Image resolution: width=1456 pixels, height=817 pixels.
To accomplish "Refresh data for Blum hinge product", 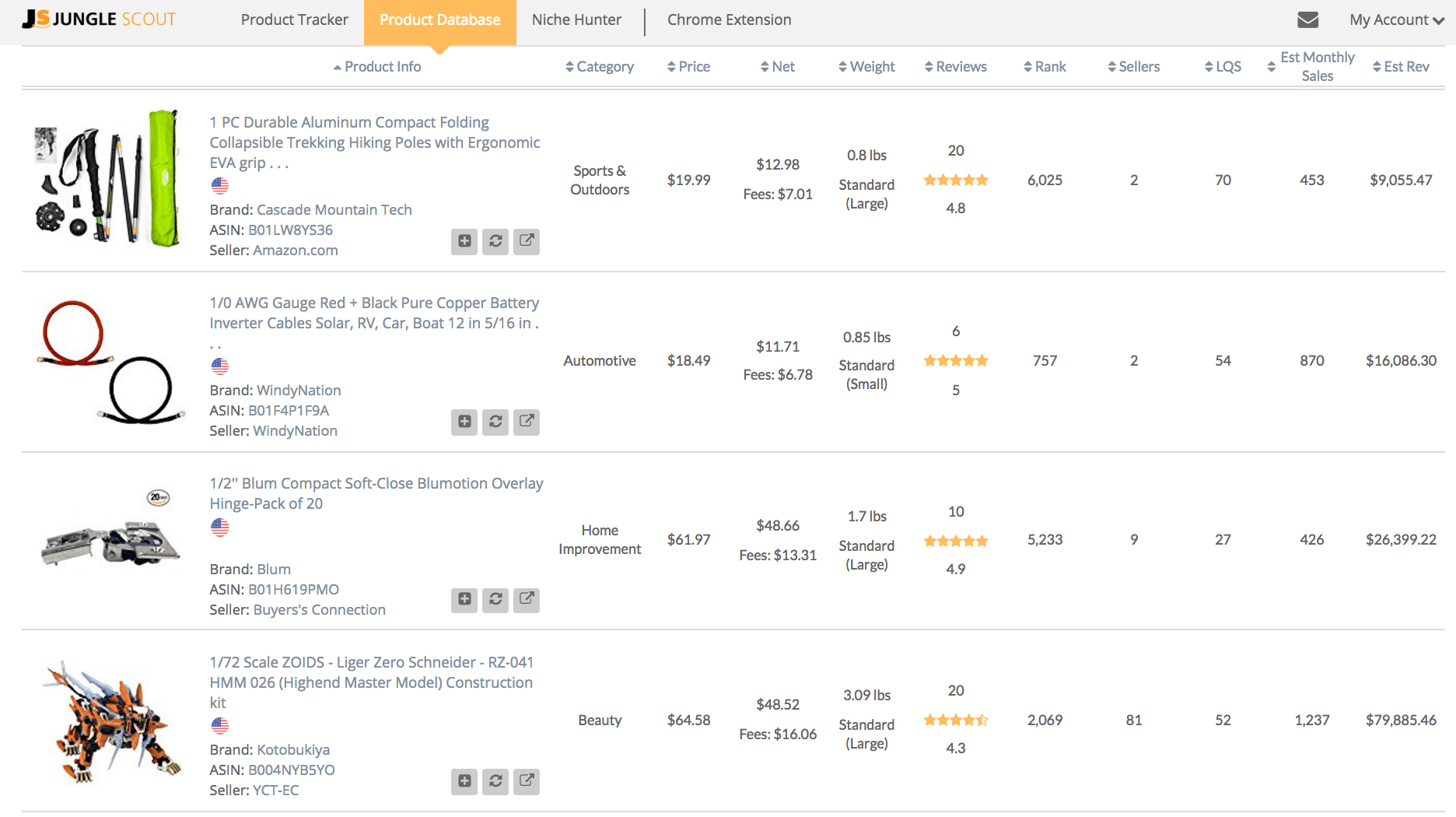I will pyautogui.click(x=495, y=599).
